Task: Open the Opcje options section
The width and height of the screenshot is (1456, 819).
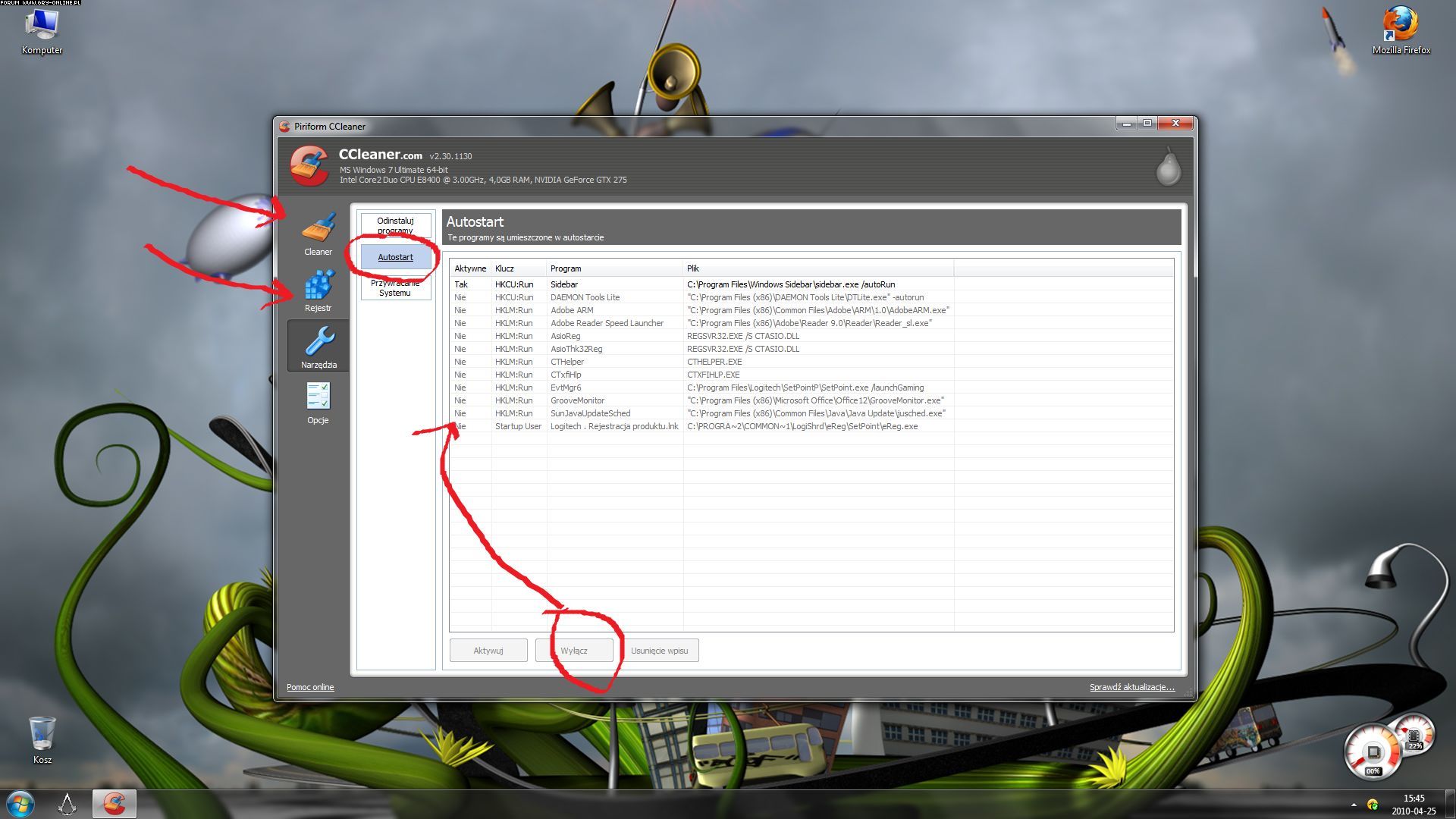Action: 318,402
